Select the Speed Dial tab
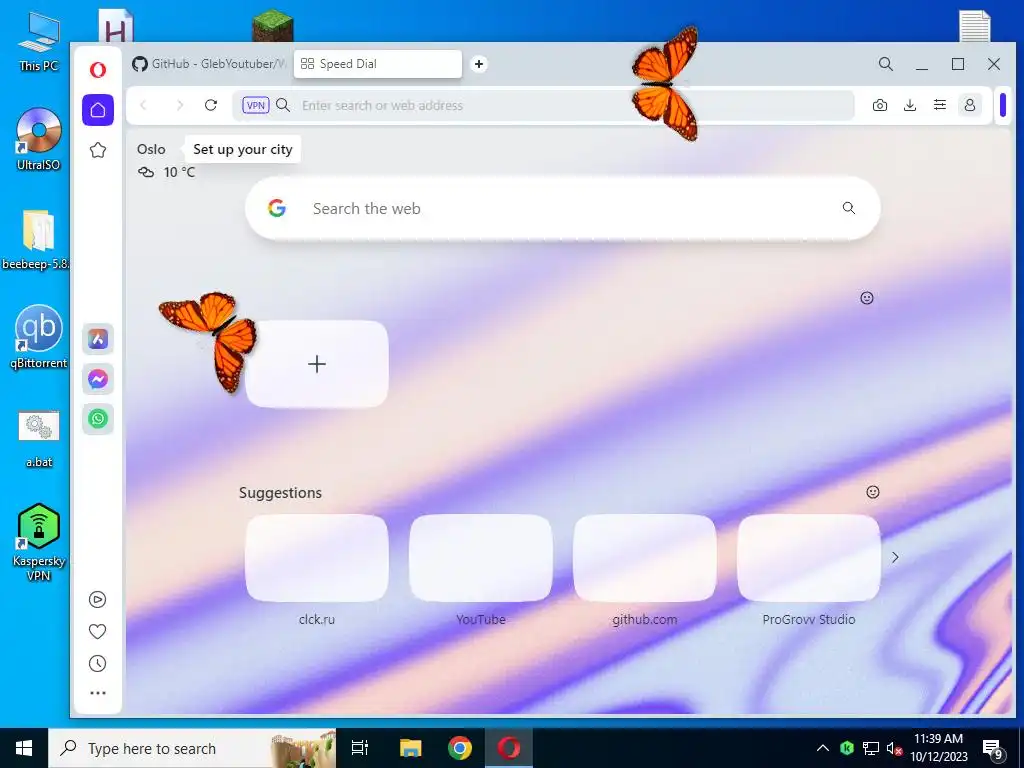 coord(377,64)
